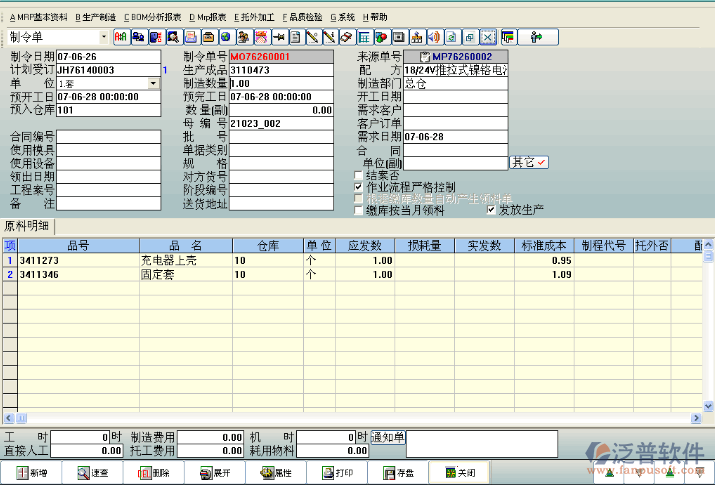Expand the 单位 dropdown showing 1:套

tap(153, 84)
